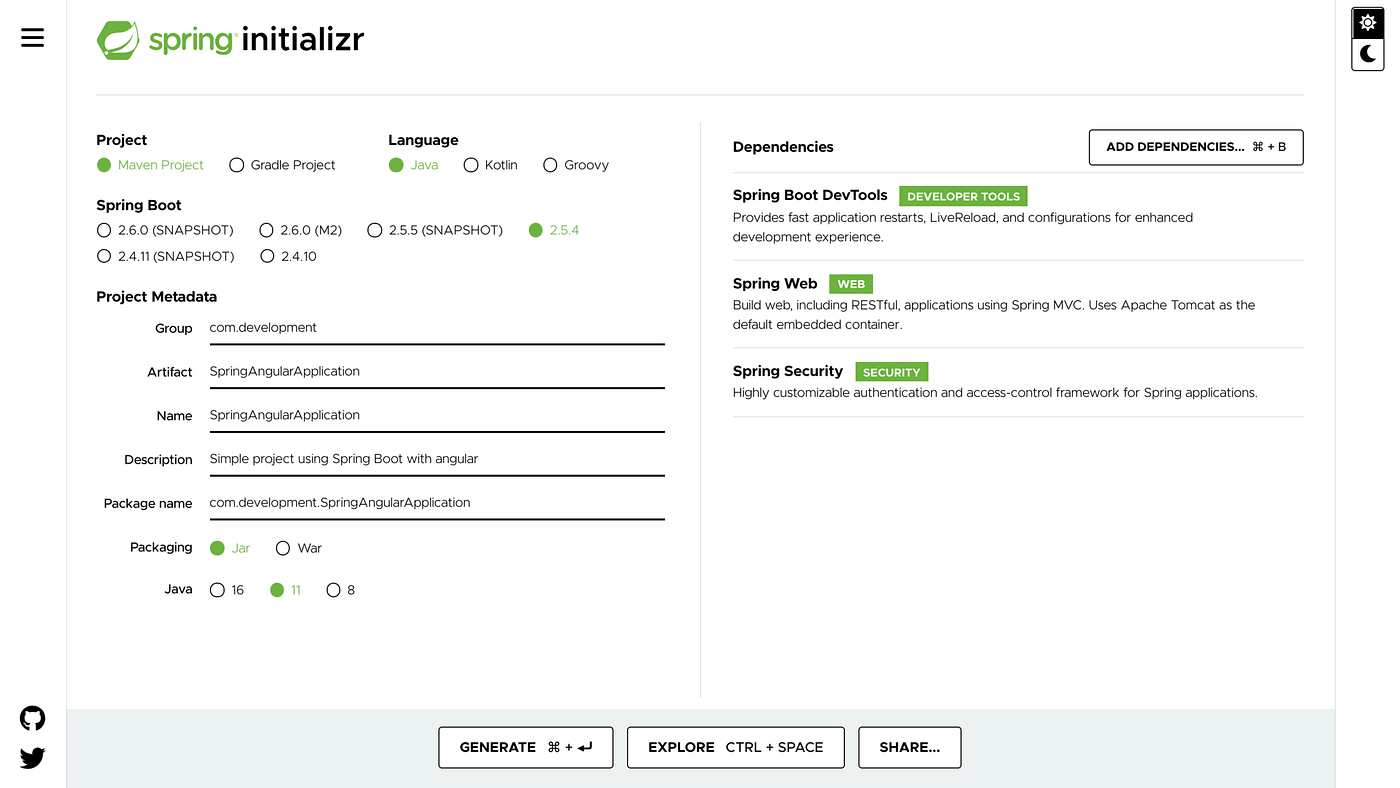
Task: Click the DEVELOPER TOOLS tag badge
Action: (x=963, y=197)
